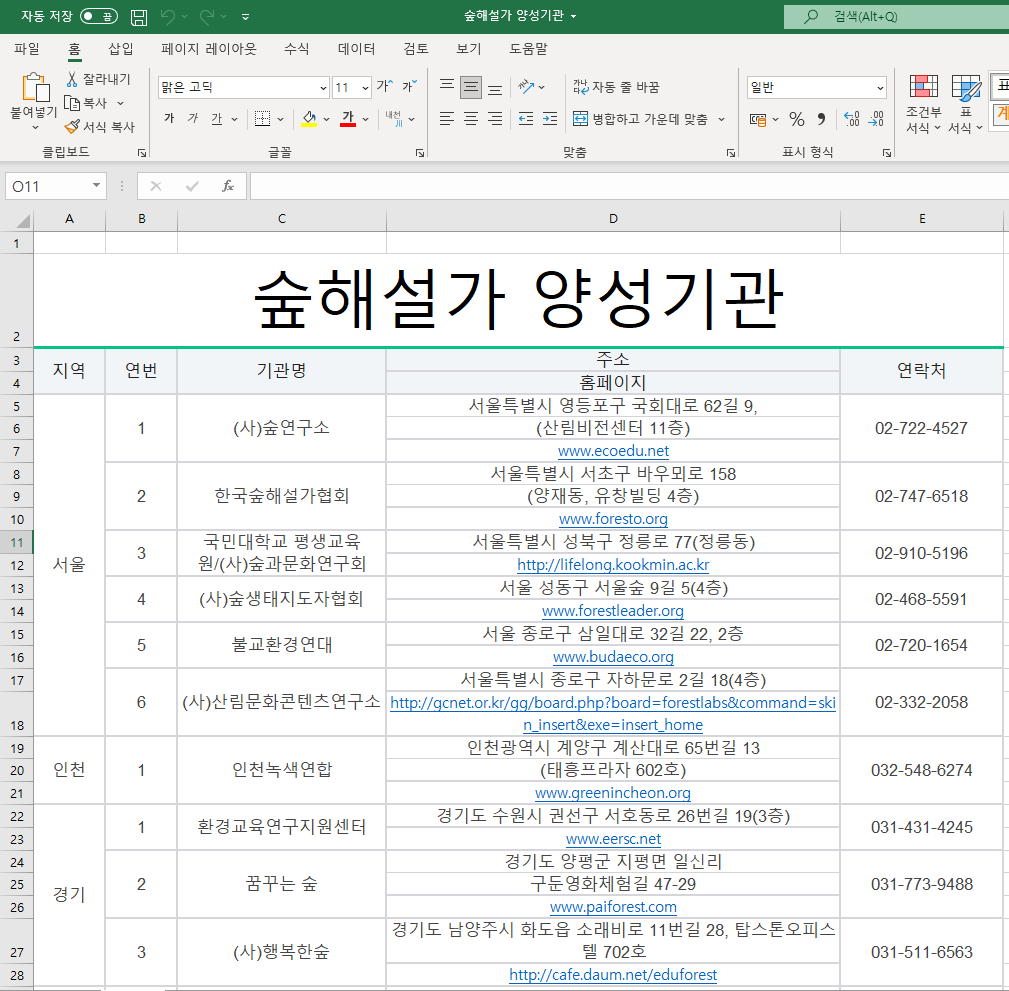
Task: Click the top align icon
Action: coord(447,86)
